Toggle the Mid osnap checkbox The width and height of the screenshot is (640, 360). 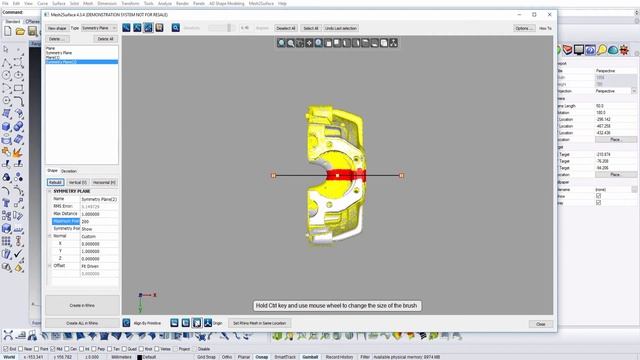53,349
